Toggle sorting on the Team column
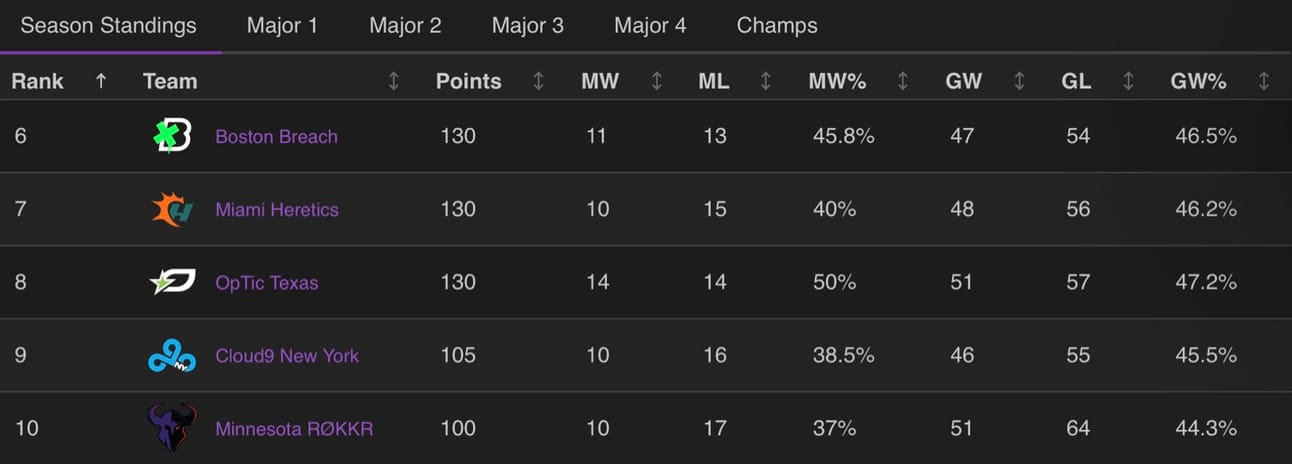 [x=393, y=82]
